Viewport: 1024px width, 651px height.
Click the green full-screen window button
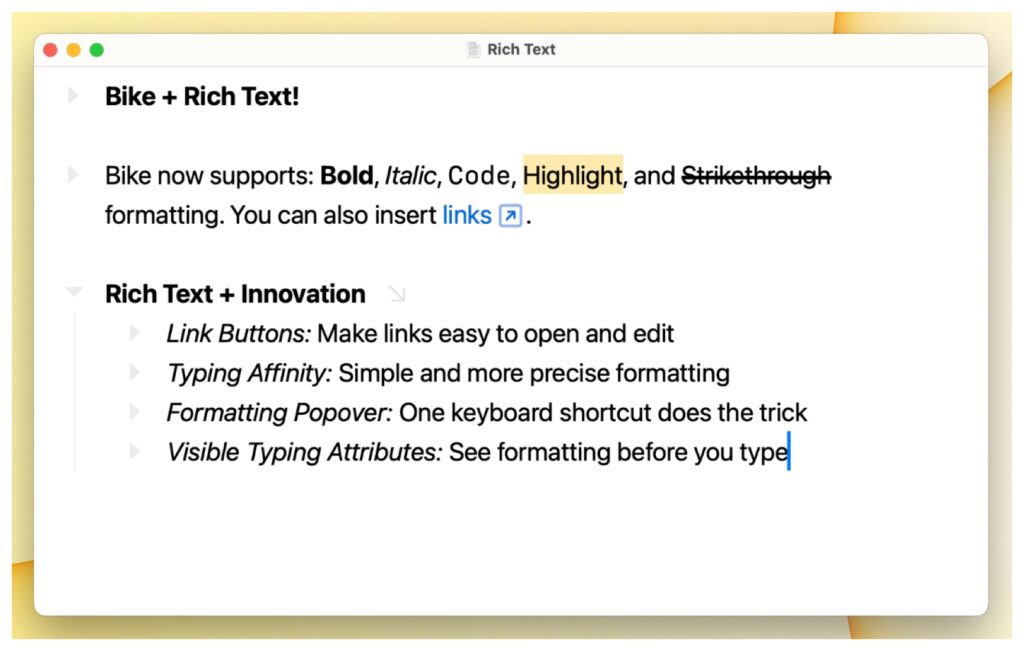pyautogui.click(x=97, y=50)
